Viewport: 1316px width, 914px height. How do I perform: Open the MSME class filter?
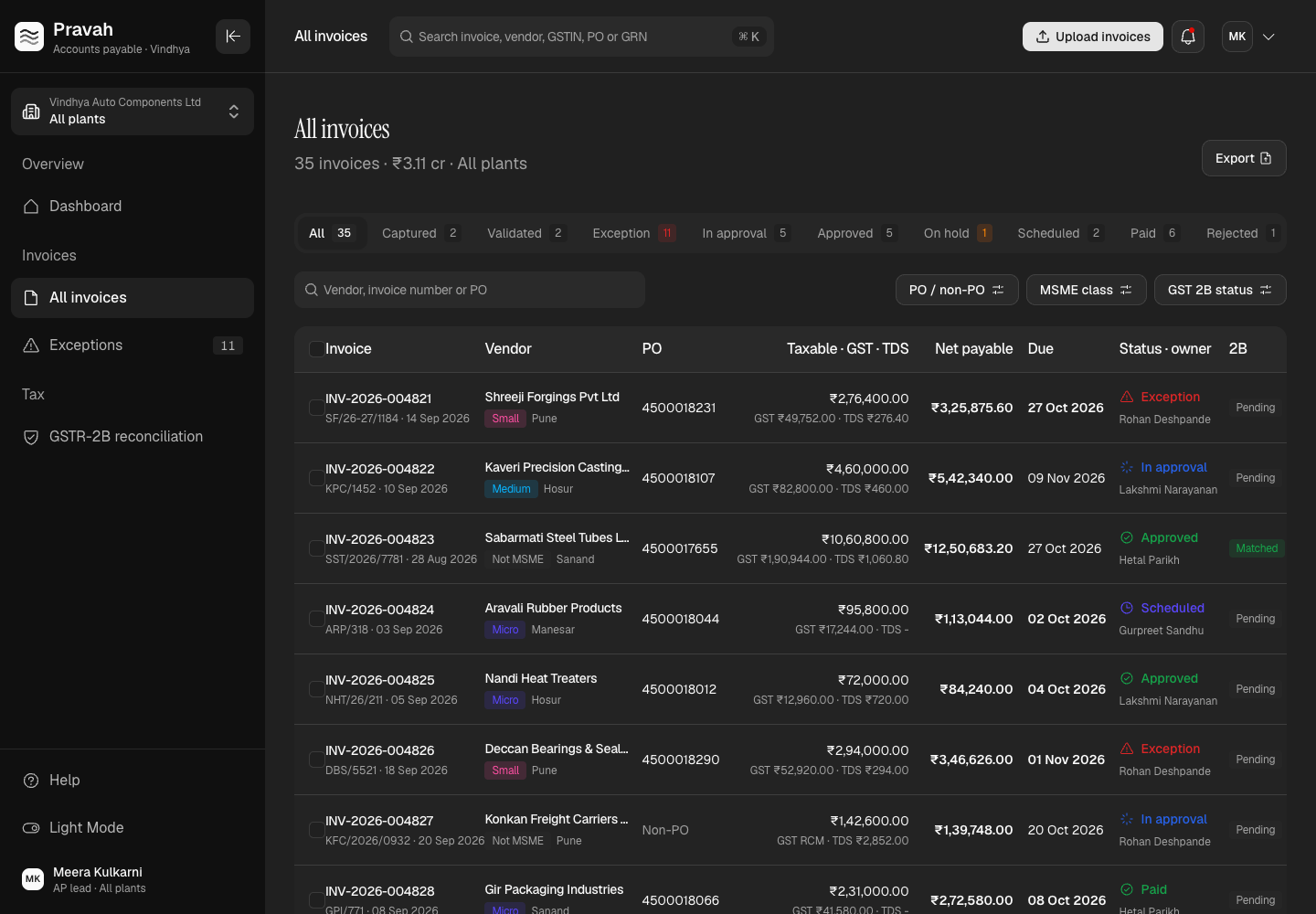pos(1087,290)
